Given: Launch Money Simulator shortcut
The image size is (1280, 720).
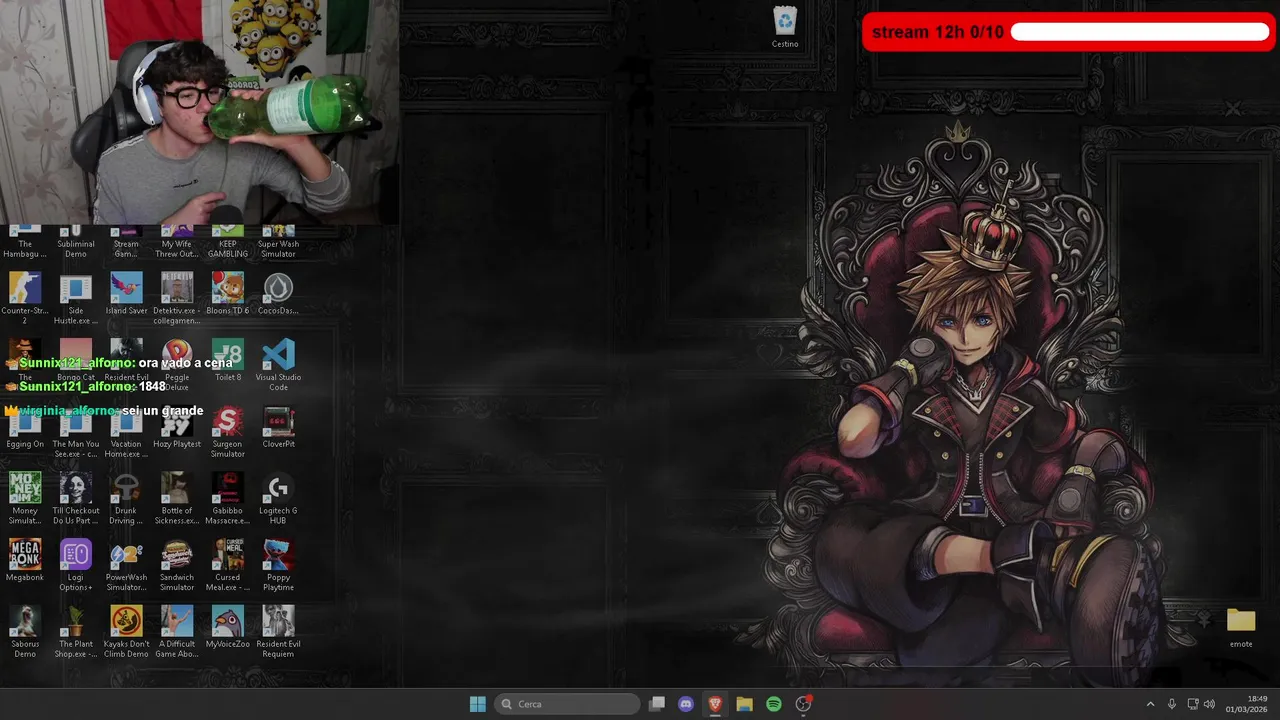Looking at the screenshot, I should pyautogui.click(x=25, y=498).
